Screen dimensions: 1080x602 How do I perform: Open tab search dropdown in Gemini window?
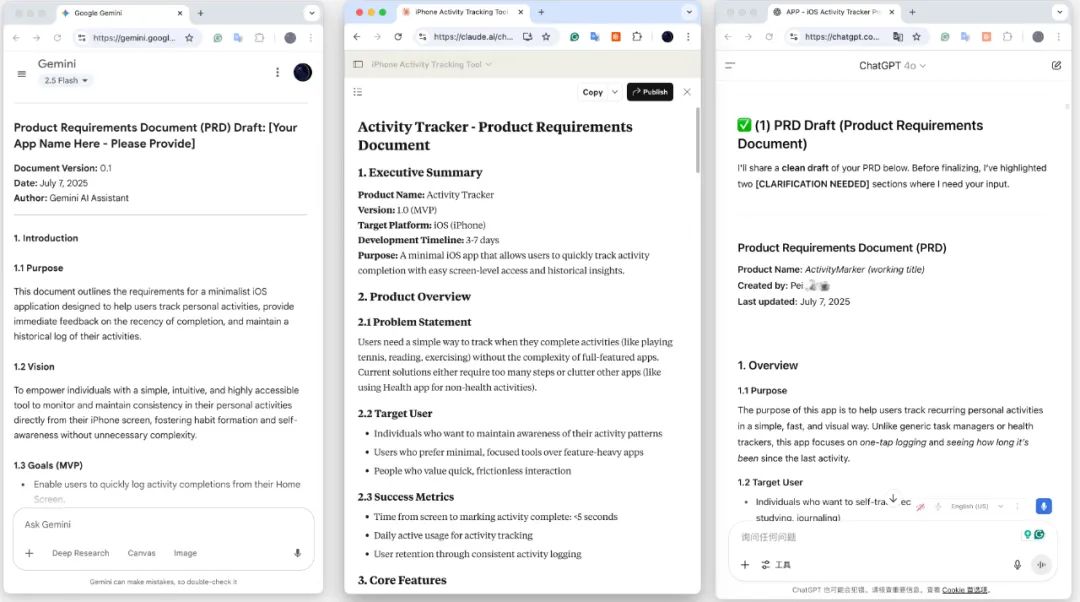point(311,13)
